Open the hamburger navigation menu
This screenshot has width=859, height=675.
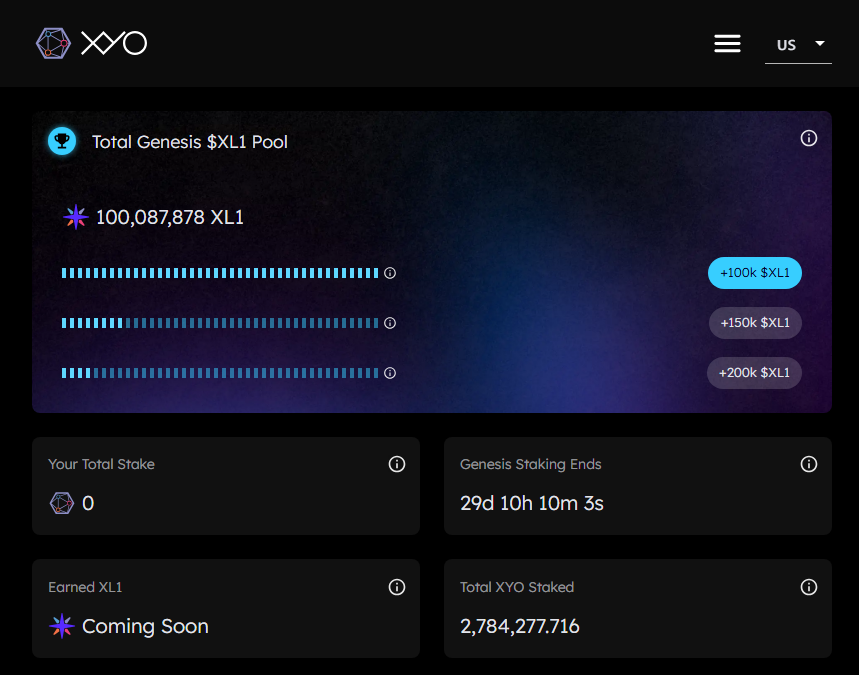(727, 43)
